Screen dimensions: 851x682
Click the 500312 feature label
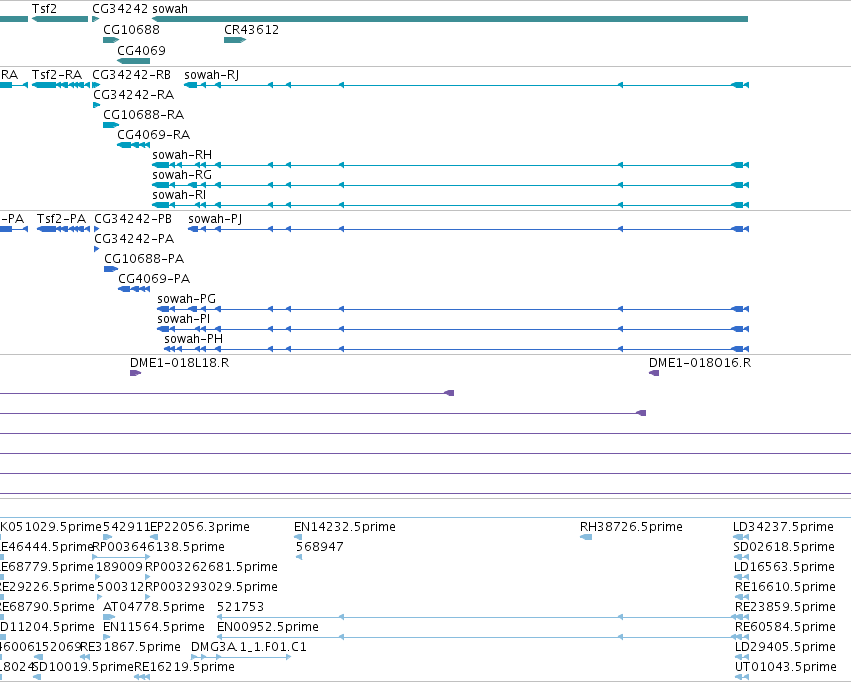(120, 587)
